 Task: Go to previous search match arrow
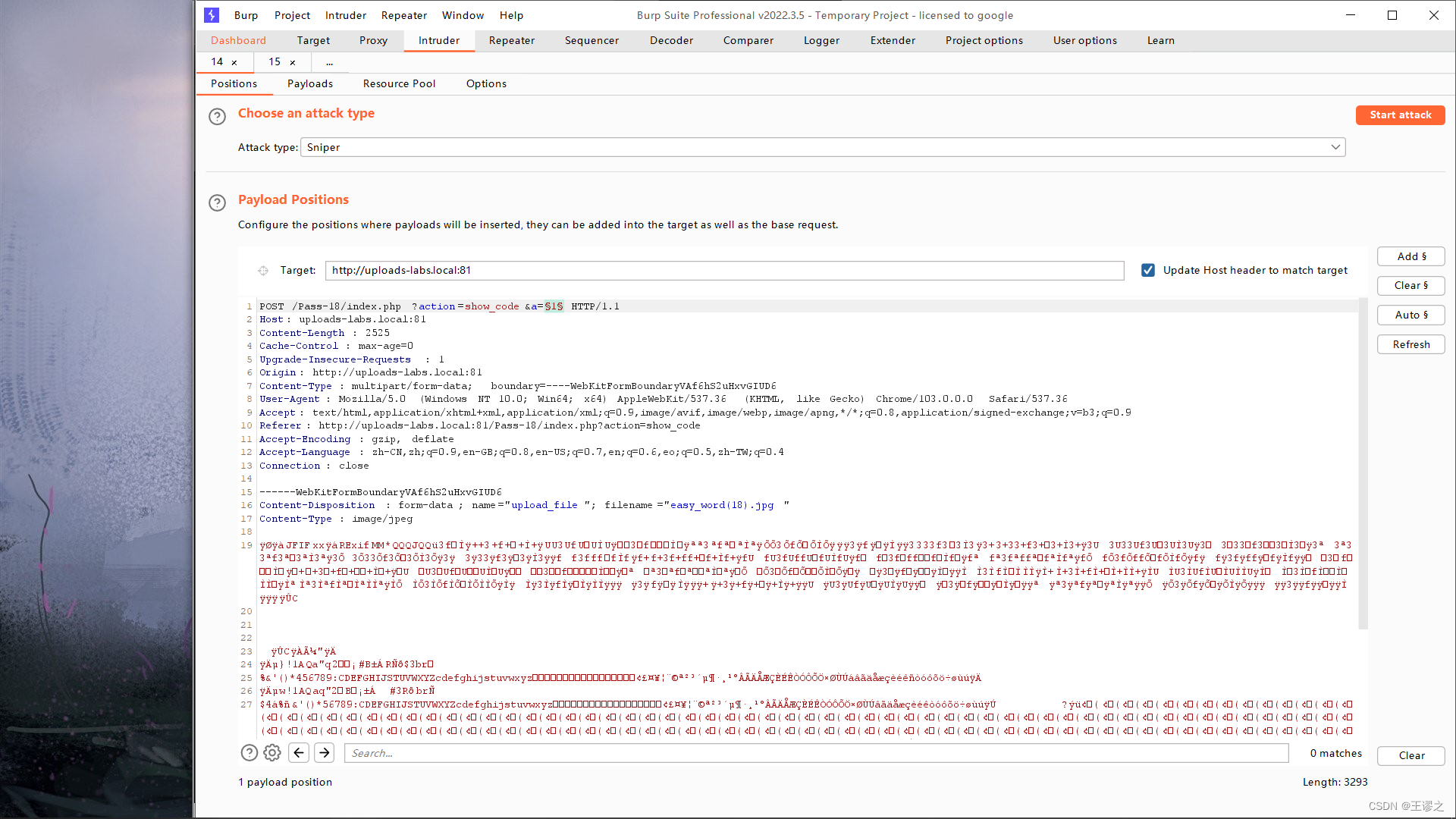coord(299,753)
